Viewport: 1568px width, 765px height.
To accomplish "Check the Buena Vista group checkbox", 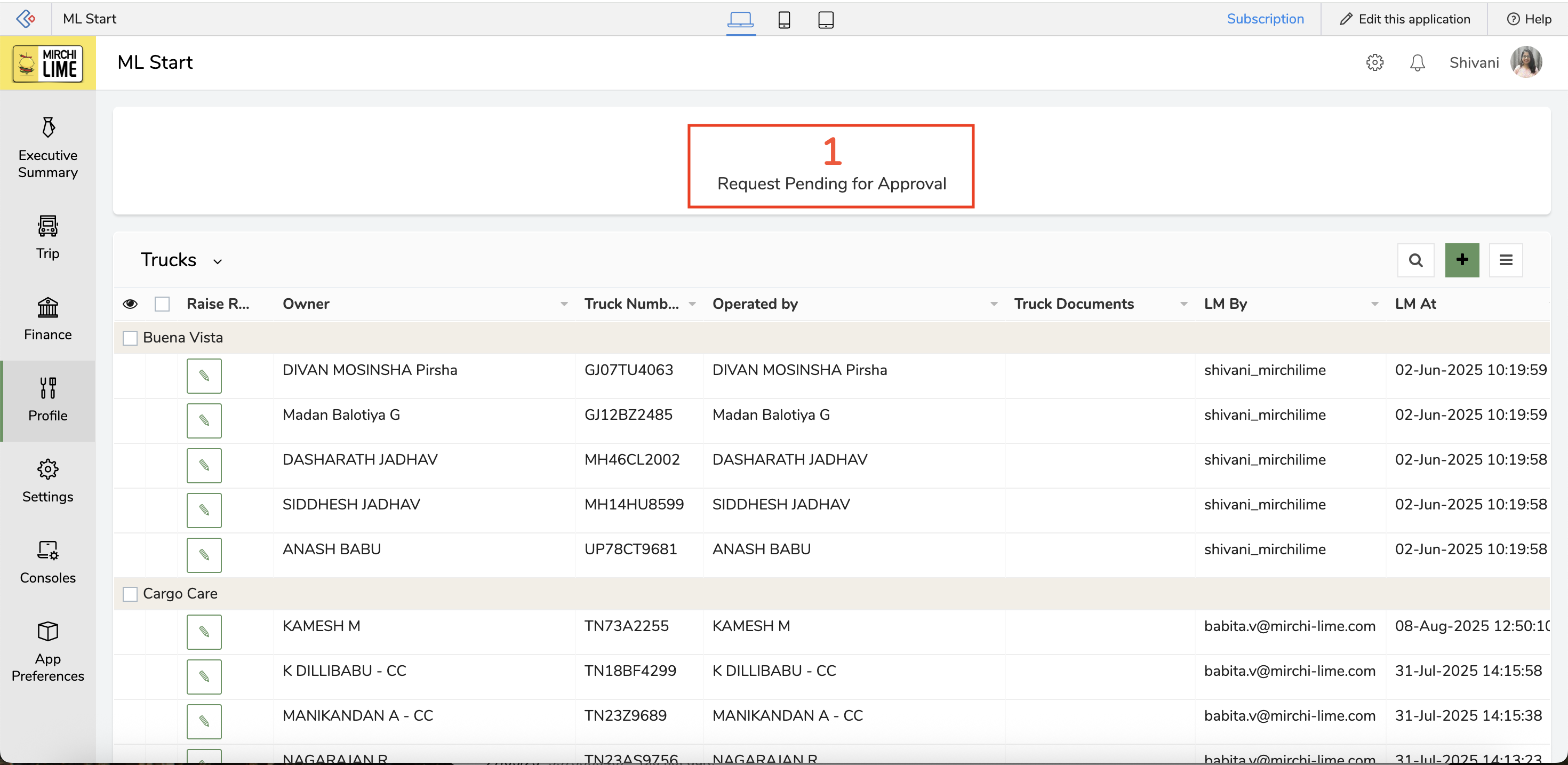I will [x=130, y=338].
